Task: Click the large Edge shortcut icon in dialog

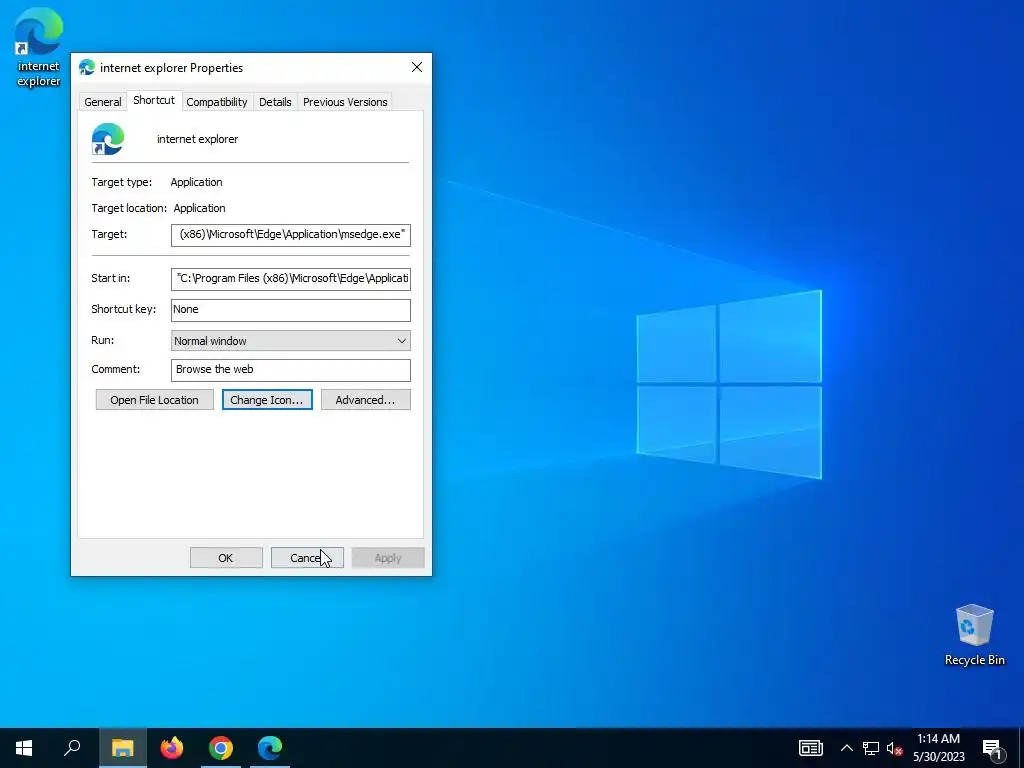Action: tap(108, 139)
